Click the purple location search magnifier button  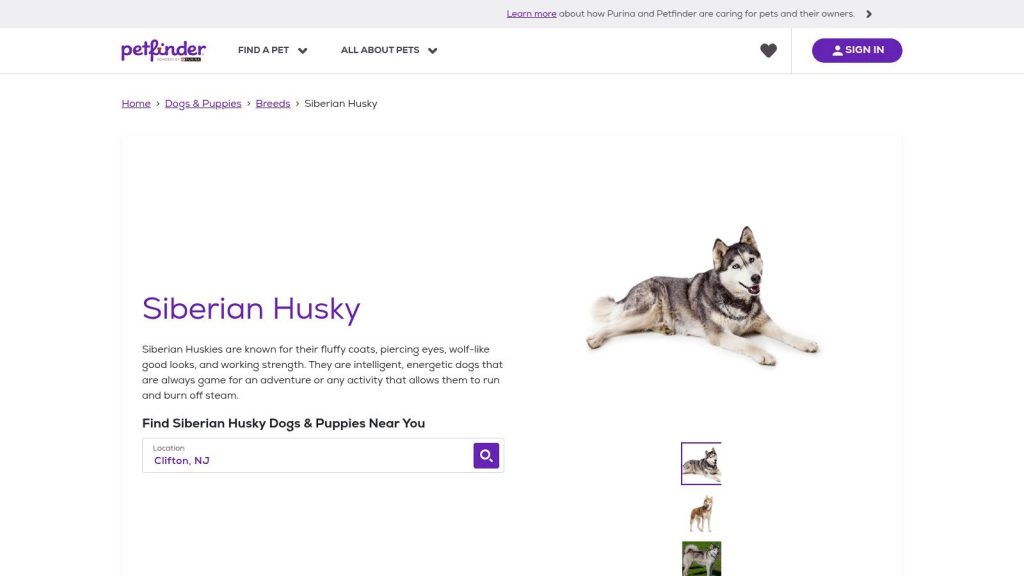click(x=486, y=455)
